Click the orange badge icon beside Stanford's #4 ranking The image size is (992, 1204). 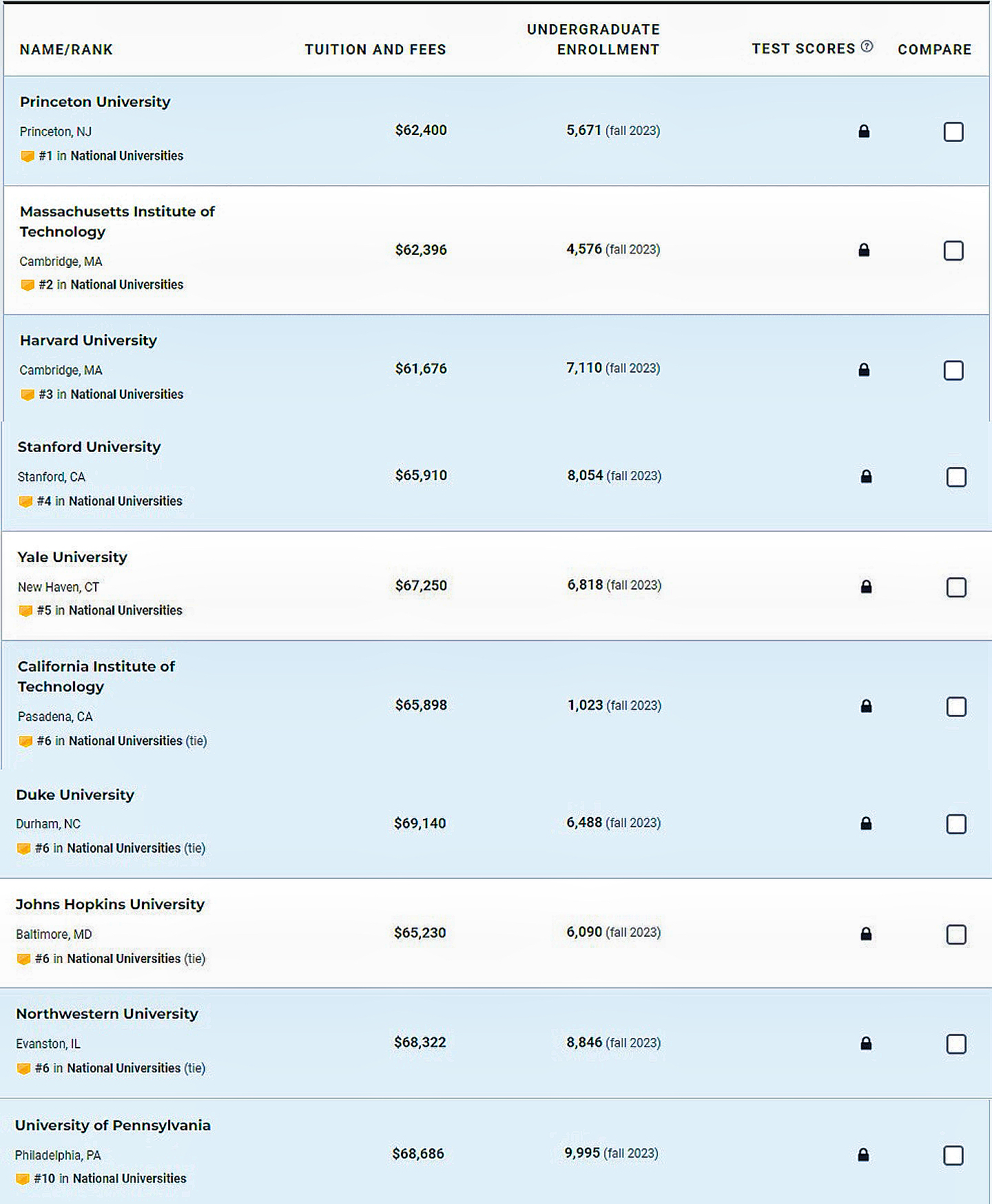point(25,501)
